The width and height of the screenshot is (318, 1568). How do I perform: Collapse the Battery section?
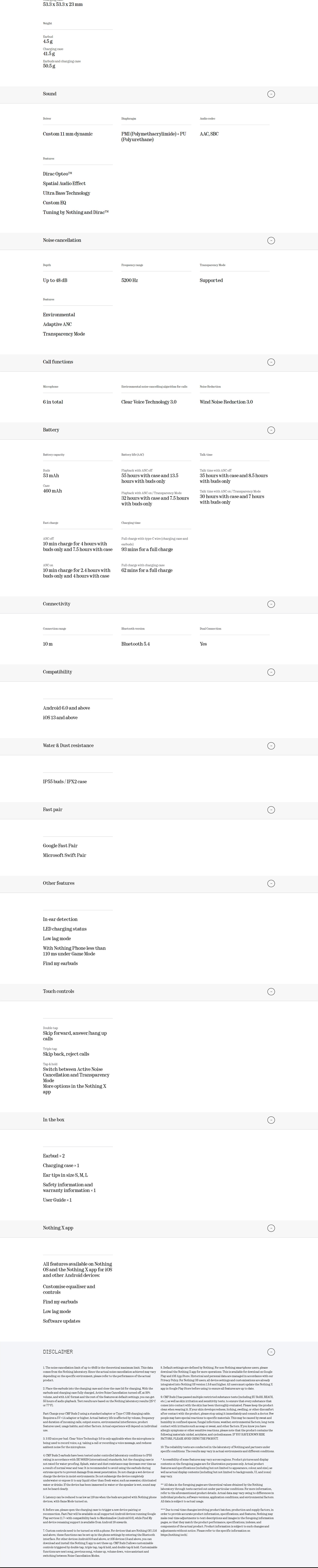(271, 430)
